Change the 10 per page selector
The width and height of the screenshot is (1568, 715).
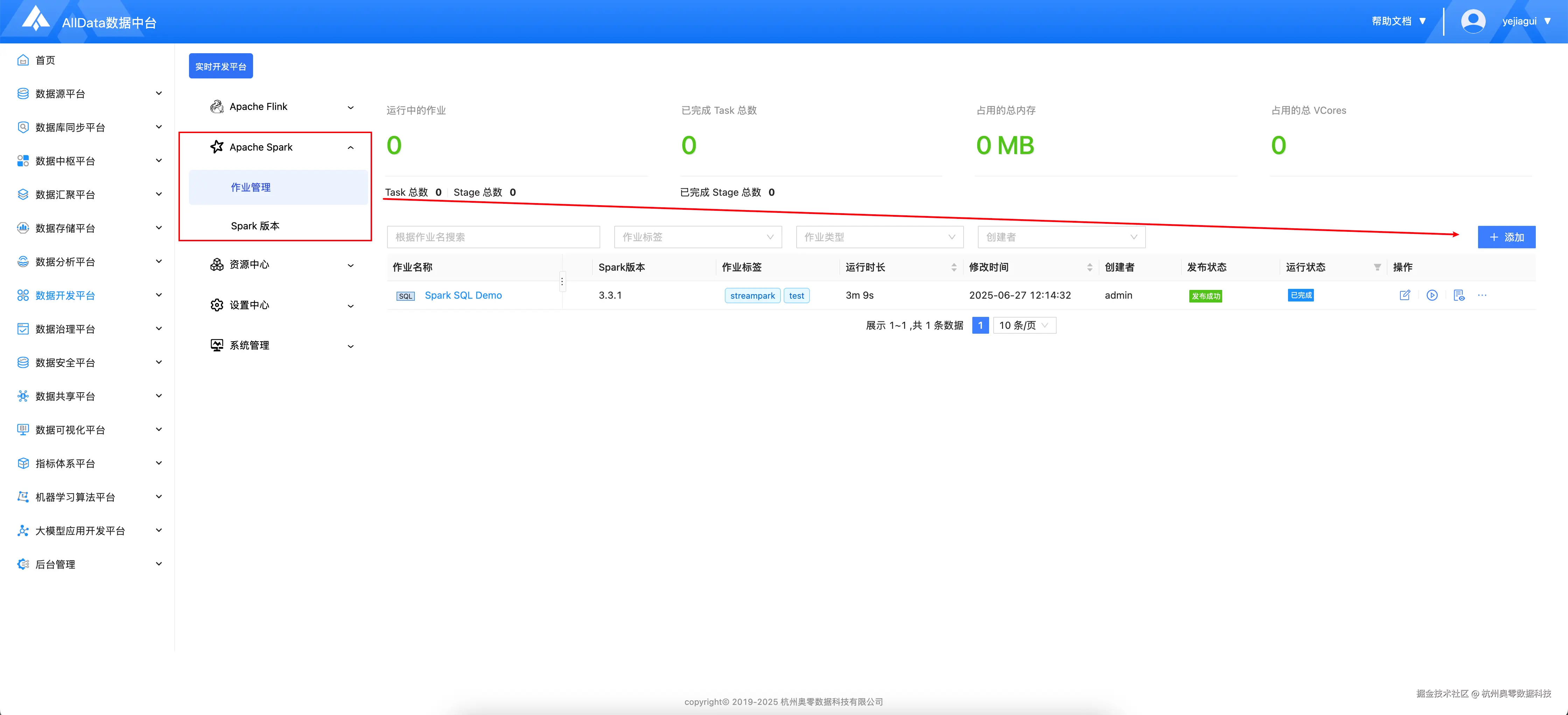(1024, 325)
